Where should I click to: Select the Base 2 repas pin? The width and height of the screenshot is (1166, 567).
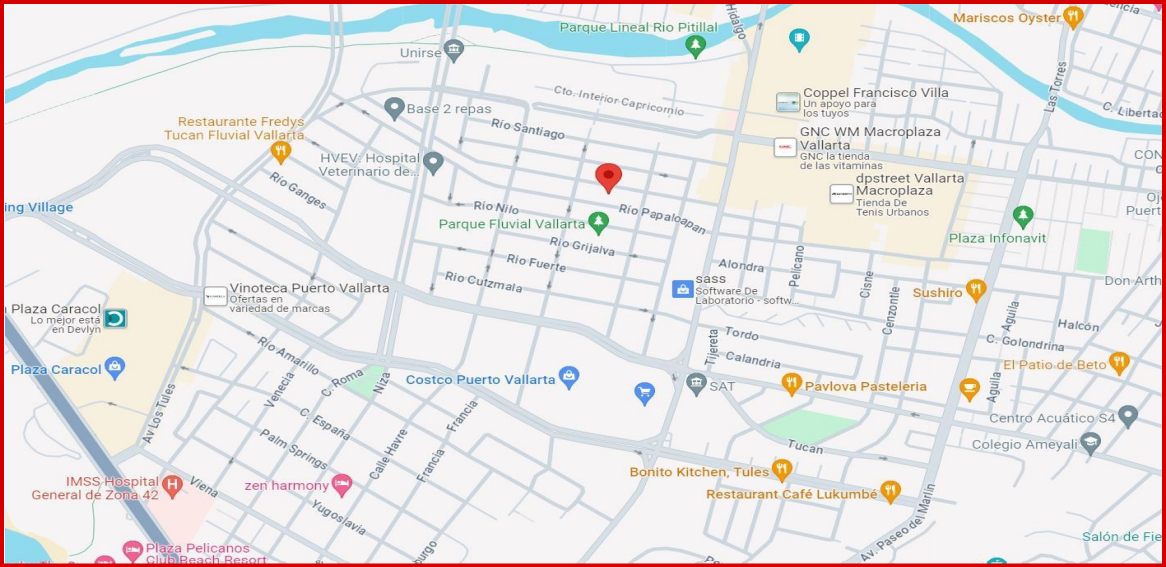[x=394, y=109]
